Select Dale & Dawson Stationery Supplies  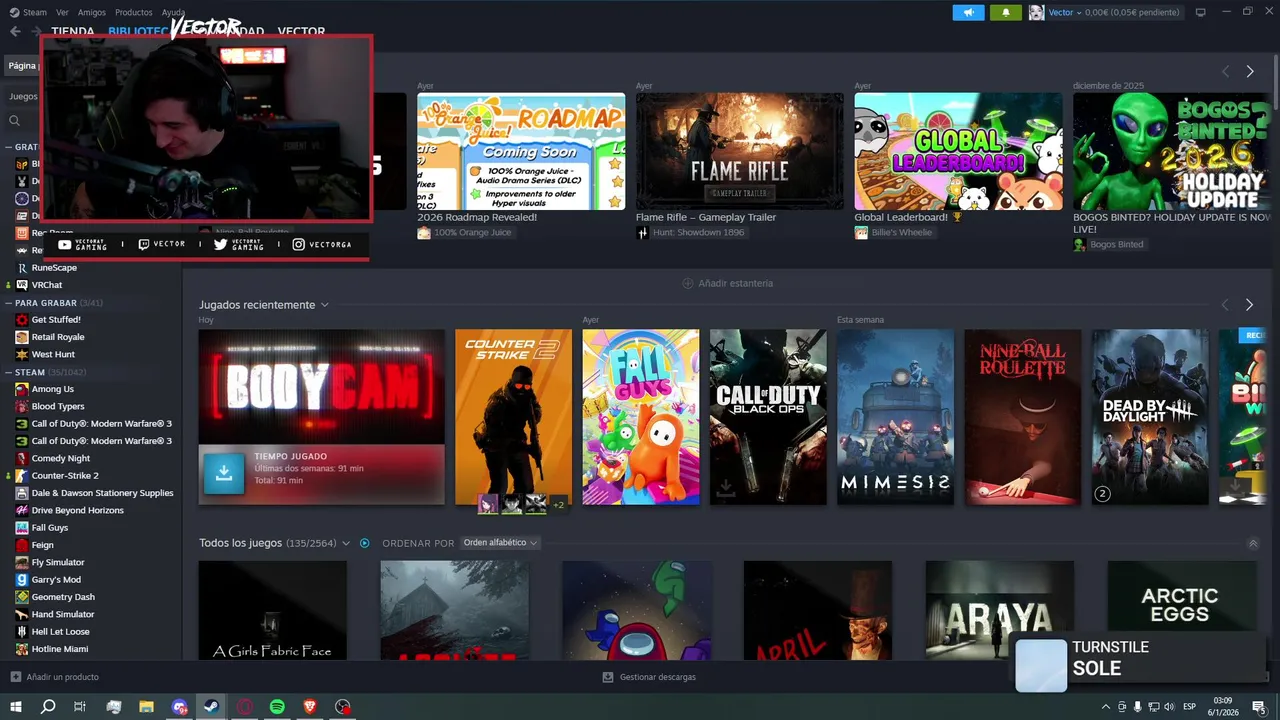click(102, 493)
